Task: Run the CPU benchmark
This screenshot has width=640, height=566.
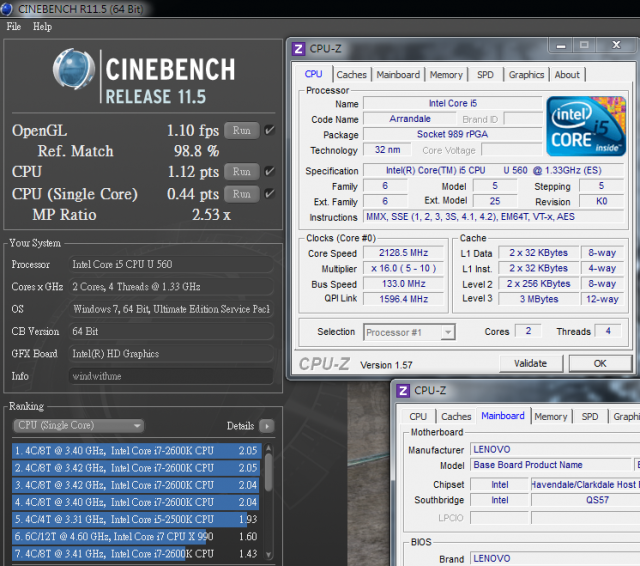Action: tap(242, 171)
